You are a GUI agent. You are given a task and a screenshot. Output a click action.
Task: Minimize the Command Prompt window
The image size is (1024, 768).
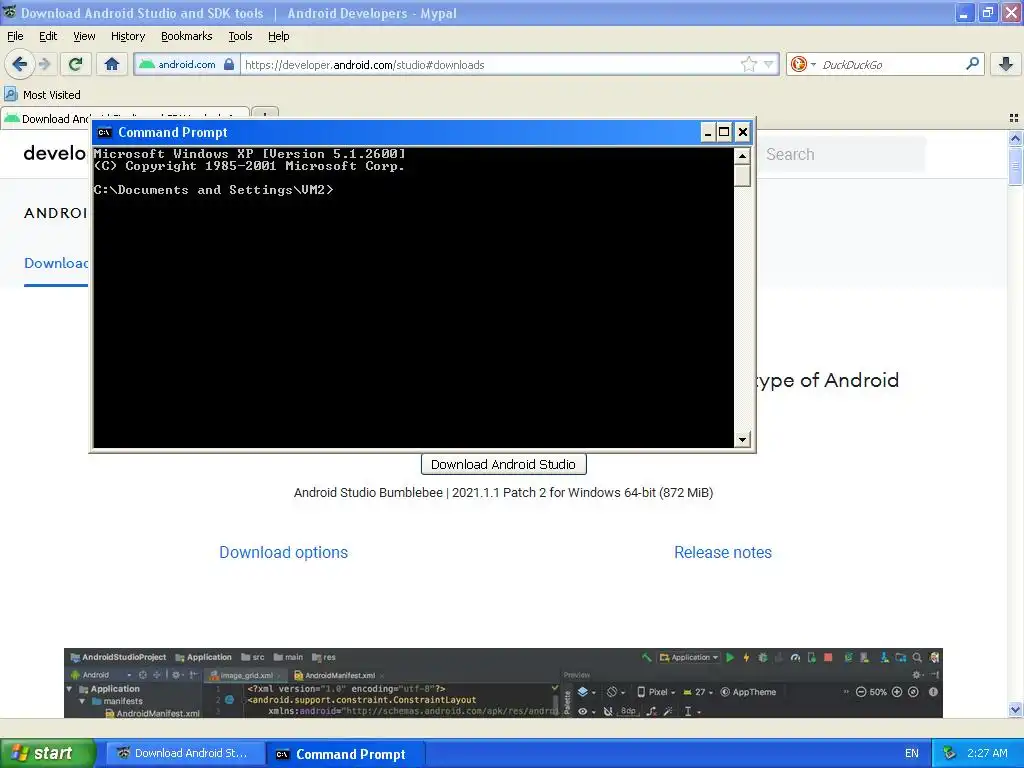coord(707,133)
